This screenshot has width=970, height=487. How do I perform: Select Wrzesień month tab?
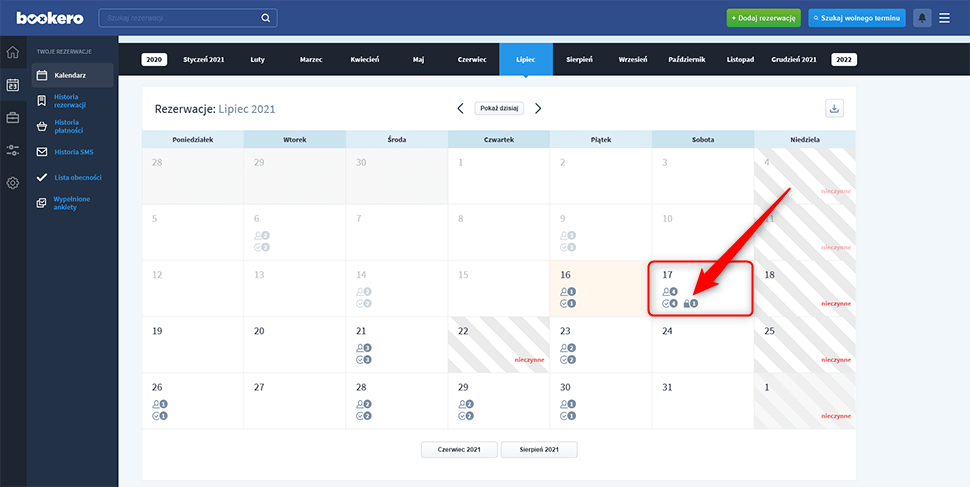[633, 60]
